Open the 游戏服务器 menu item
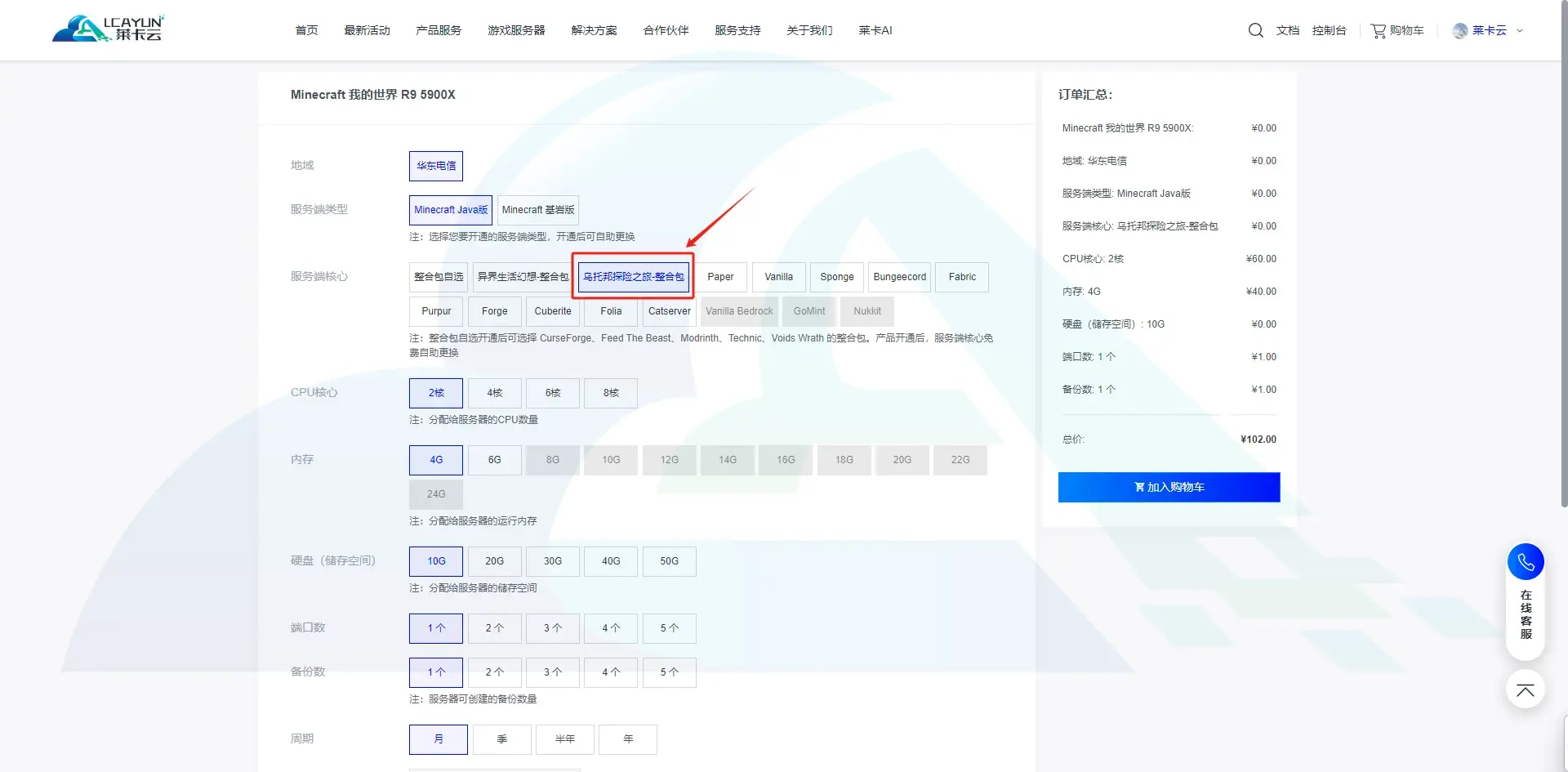Image resolution: width=1568 pixels, height=772 pixels. [516, 30]
